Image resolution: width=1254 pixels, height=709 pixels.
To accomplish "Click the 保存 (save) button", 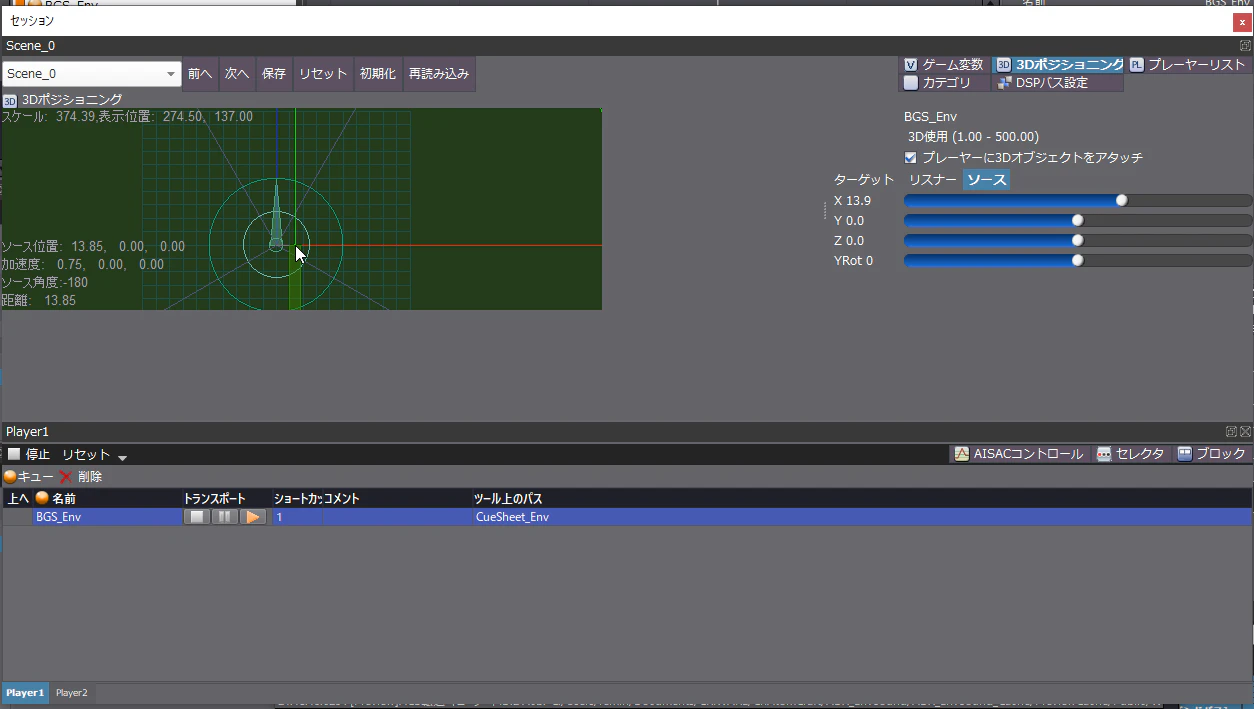I will click(274, 74).
